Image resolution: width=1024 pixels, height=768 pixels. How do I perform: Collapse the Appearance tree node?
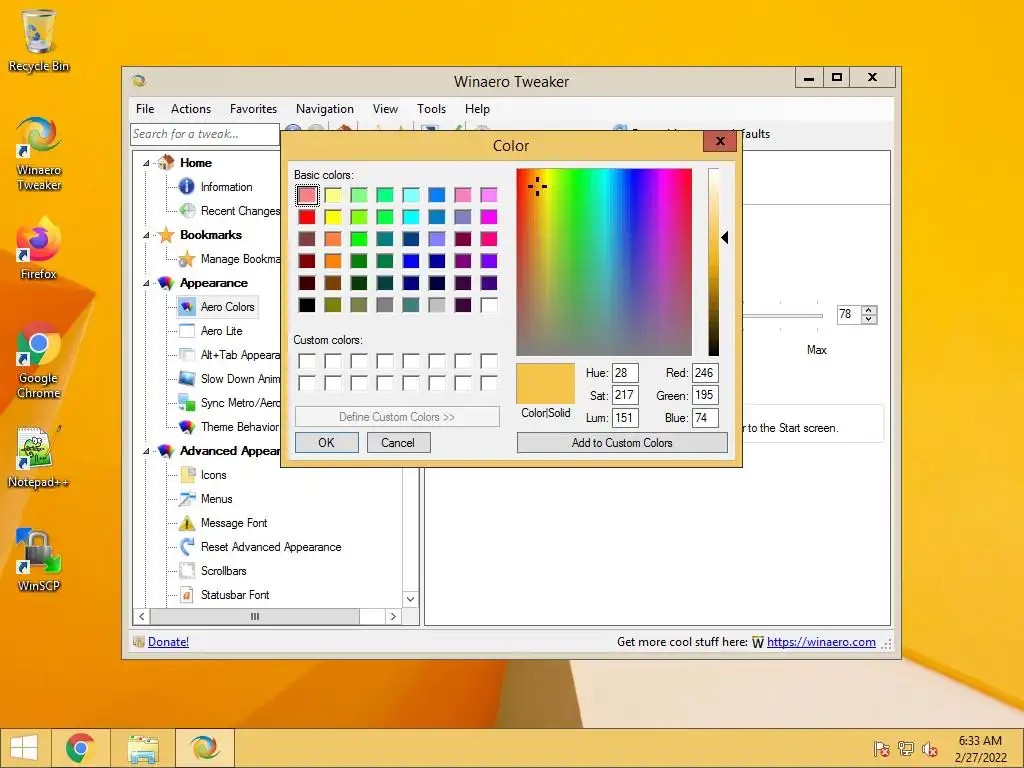(146, 283)
